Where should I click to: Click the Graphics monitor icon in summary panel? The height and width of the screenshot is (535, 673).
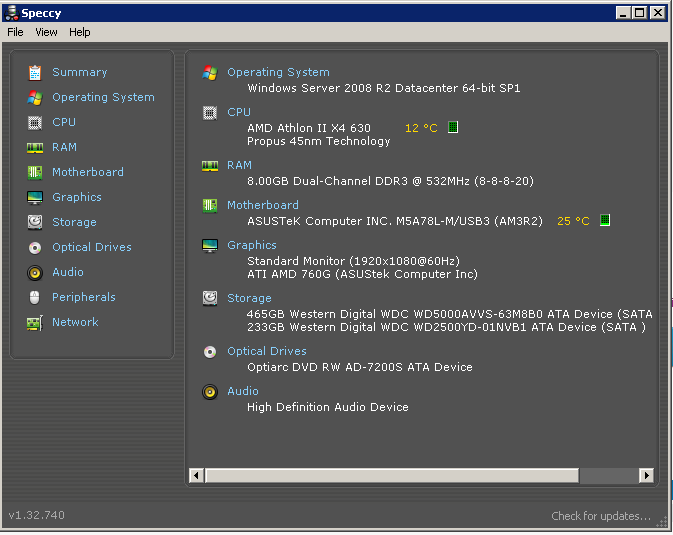[x=210, y=246]
